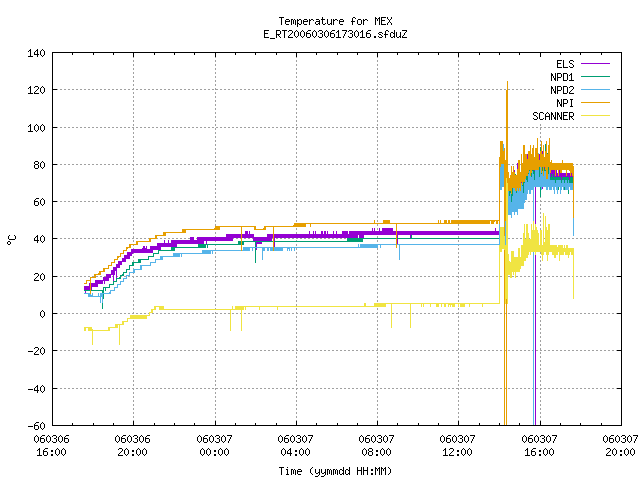Click the x-axis label 060307 12:00

pos(457,446)
